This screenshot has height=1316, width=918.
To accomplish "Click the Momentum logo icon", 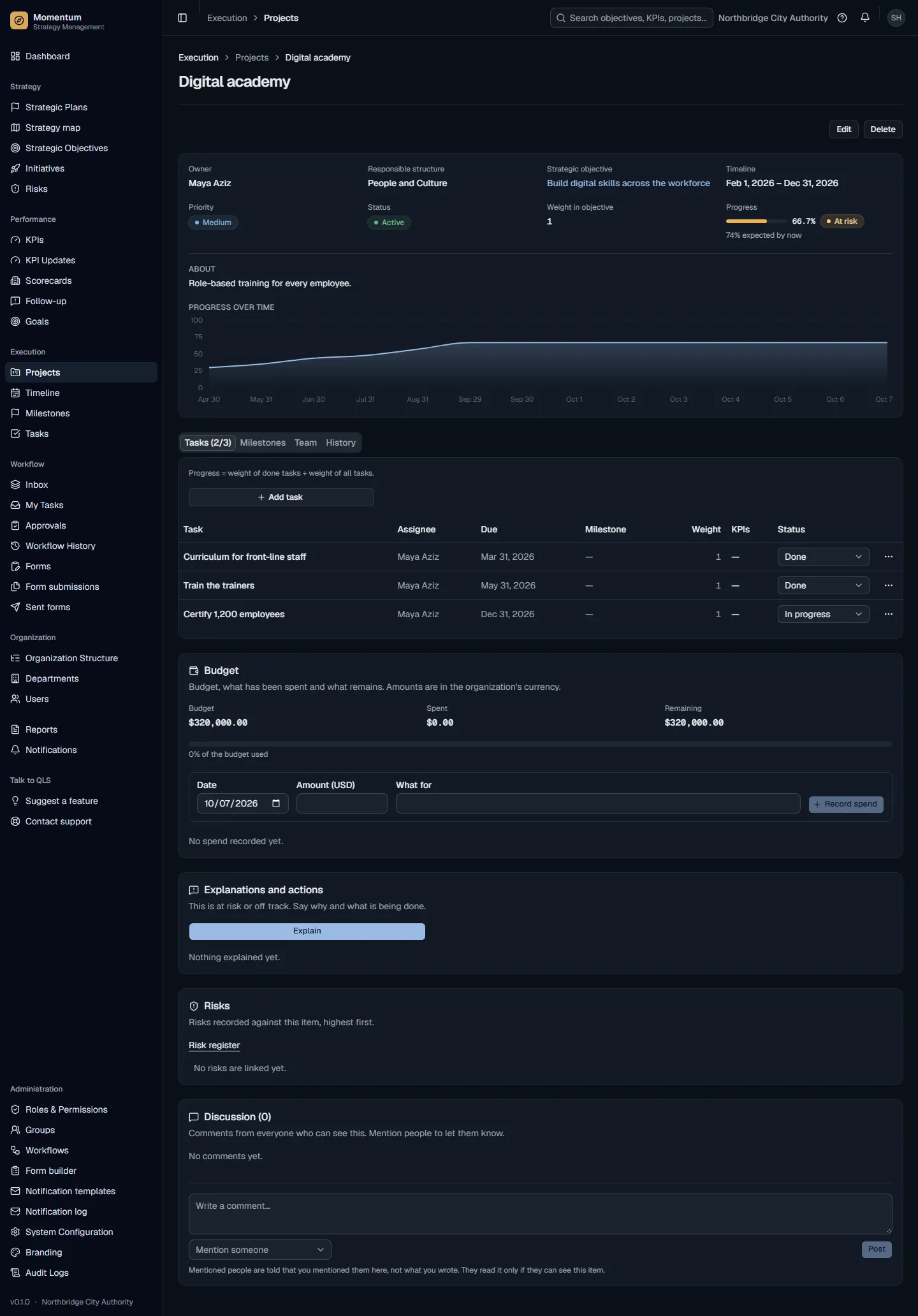I will (x=19, y=21).
